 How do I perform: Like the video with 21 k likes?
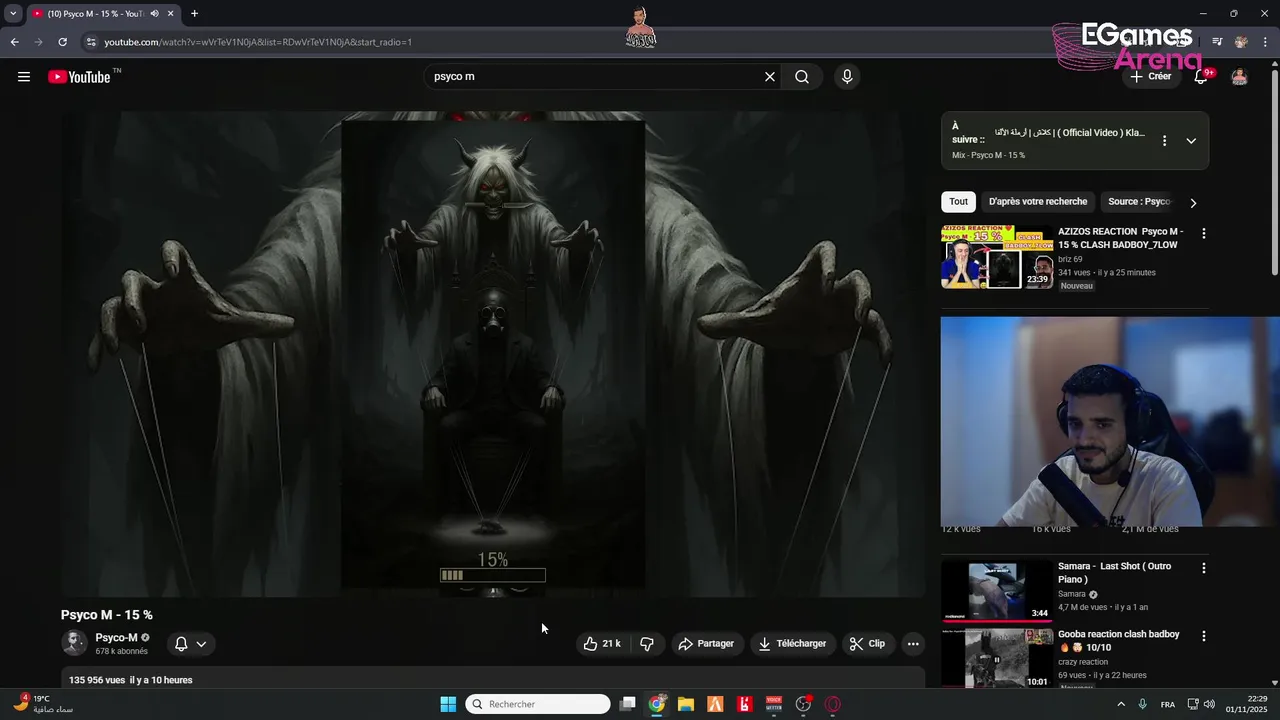click(x=602, y=644)
